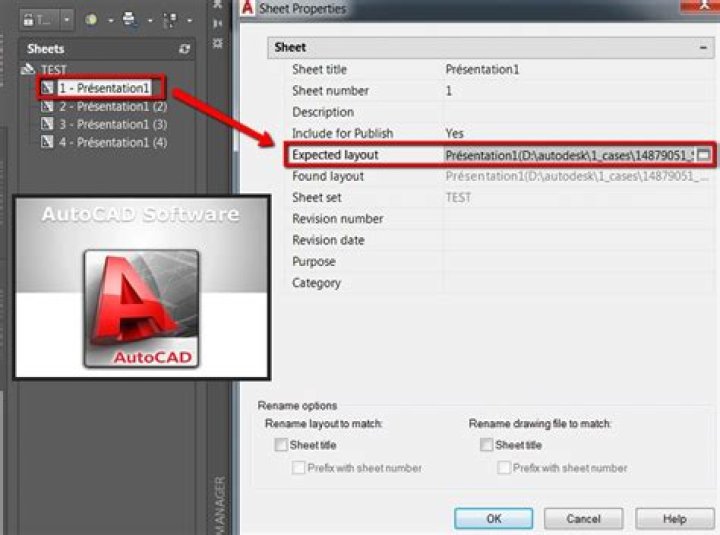Image resolution: width=720 pixels, height=535 pixels.
Task: Click the Sheet section header
Action: (490, 47)
